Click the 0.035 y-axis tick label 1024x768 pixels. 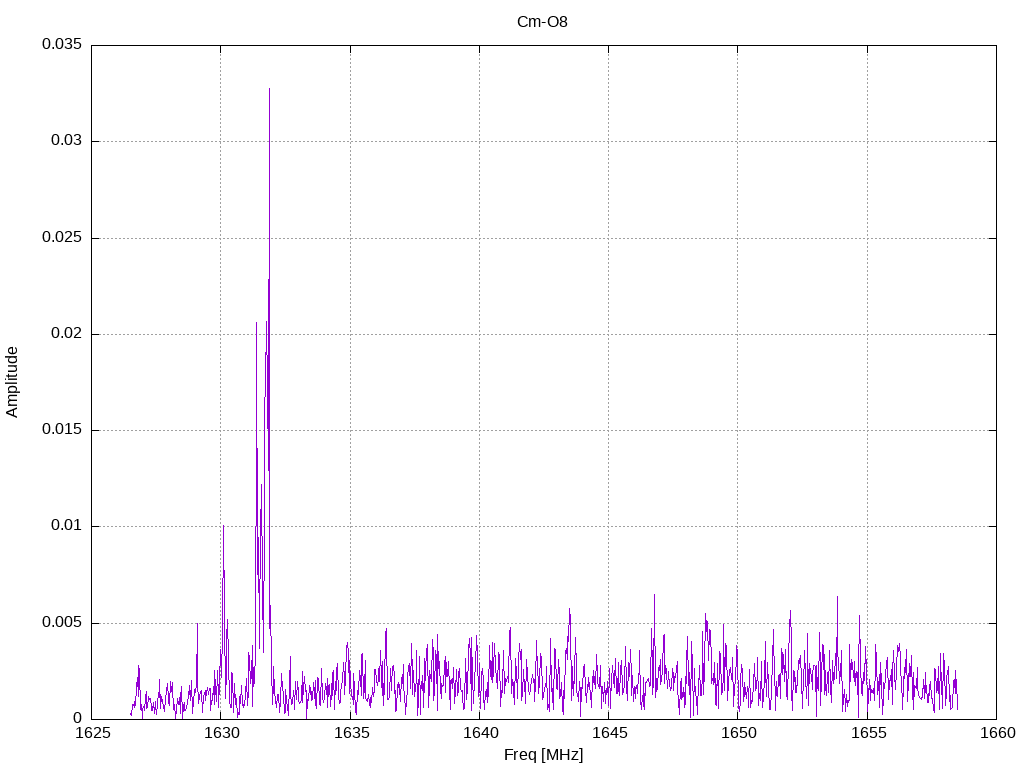pyautogui.click(x=61, y=45)
